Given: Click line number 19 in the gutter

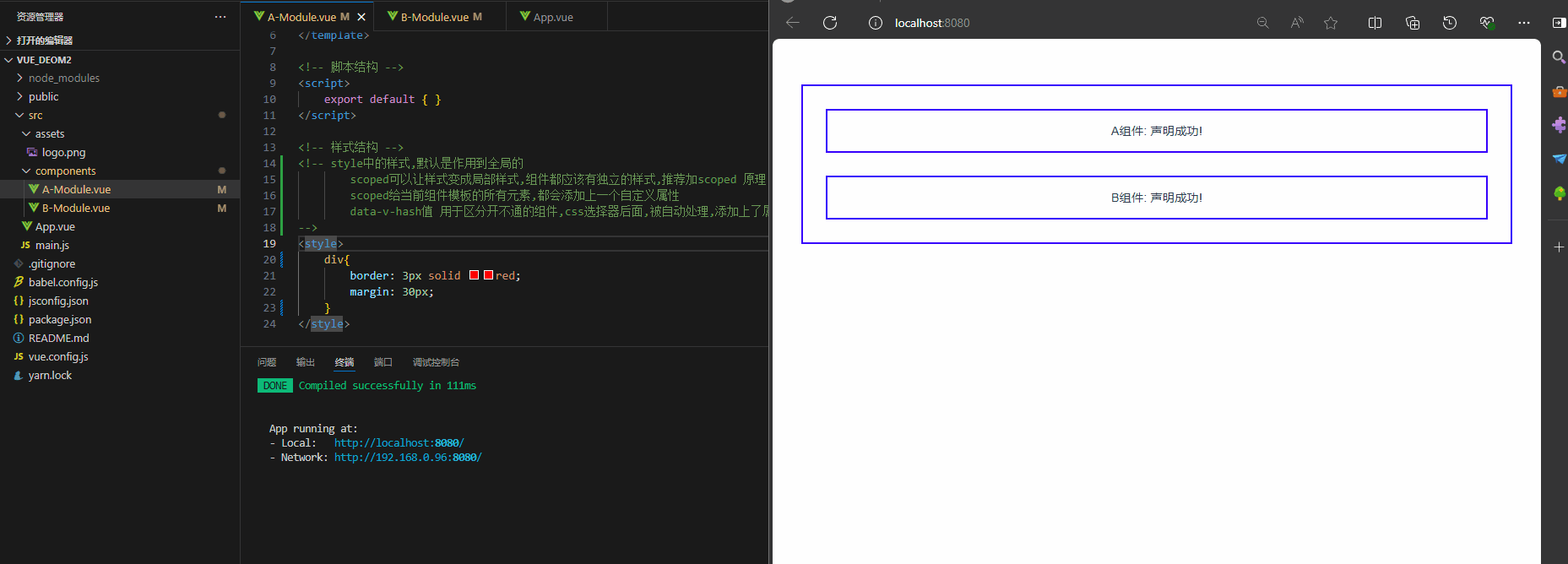Looking at the screenshot, I should pos(269,243).
